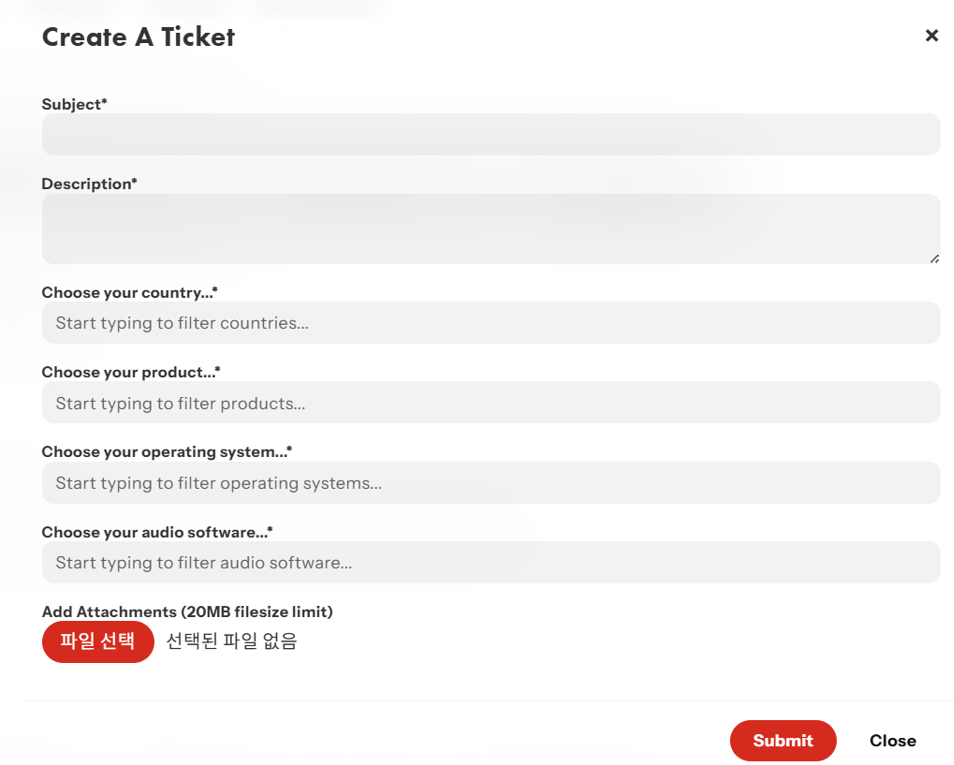Click the 선택된 파일 없음 file status text
Image resolution: width=954 pixels, height=765 pixels.
point(231,642)
